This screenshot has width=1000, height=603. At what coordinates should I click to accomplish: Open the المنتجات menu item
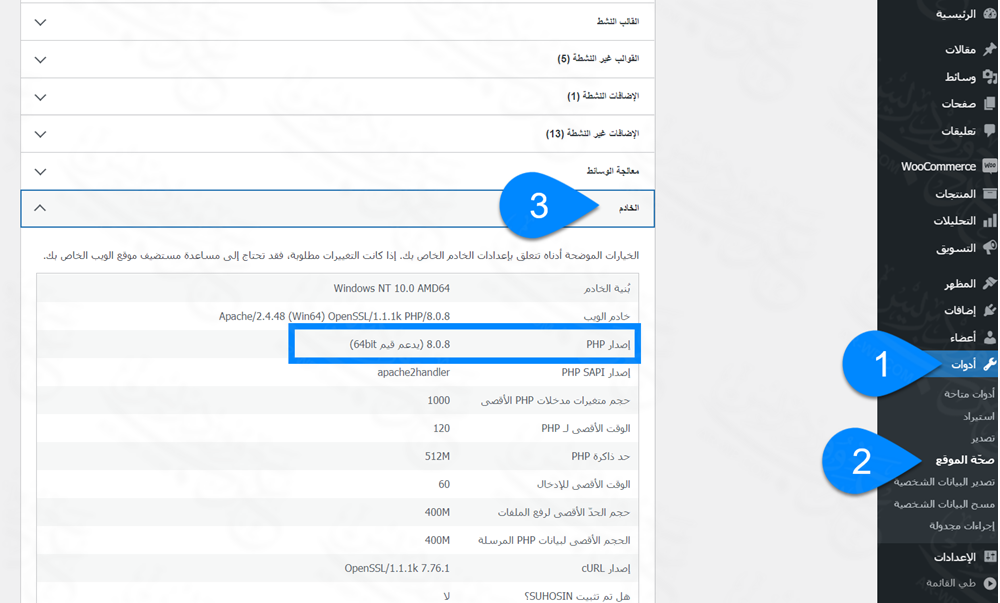[x=955, y=194]
